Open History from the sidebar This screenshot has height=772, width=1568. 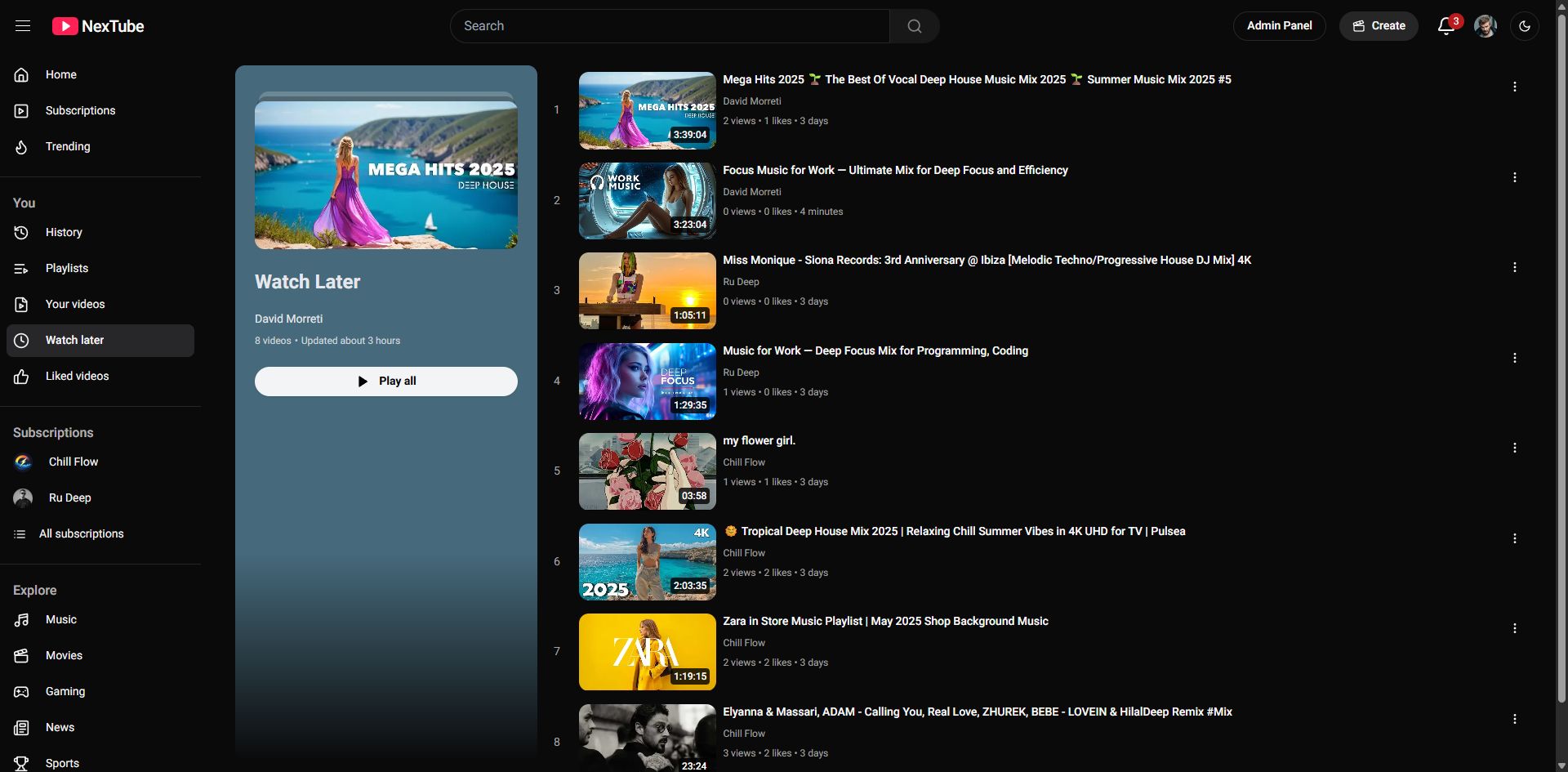tap(64, 233)
